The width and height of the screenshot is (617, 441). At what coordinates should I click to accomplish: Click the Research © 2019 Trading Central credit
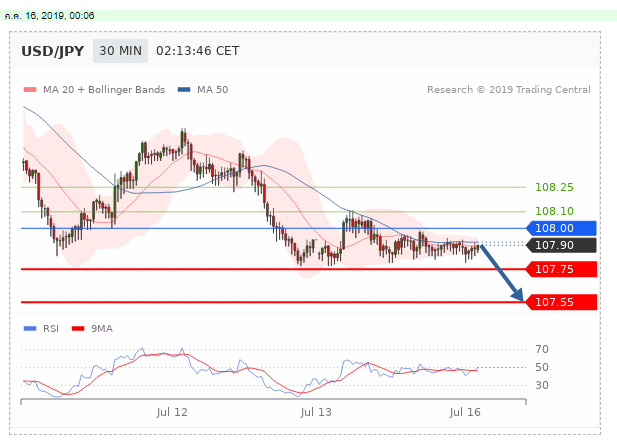point(509,90)
